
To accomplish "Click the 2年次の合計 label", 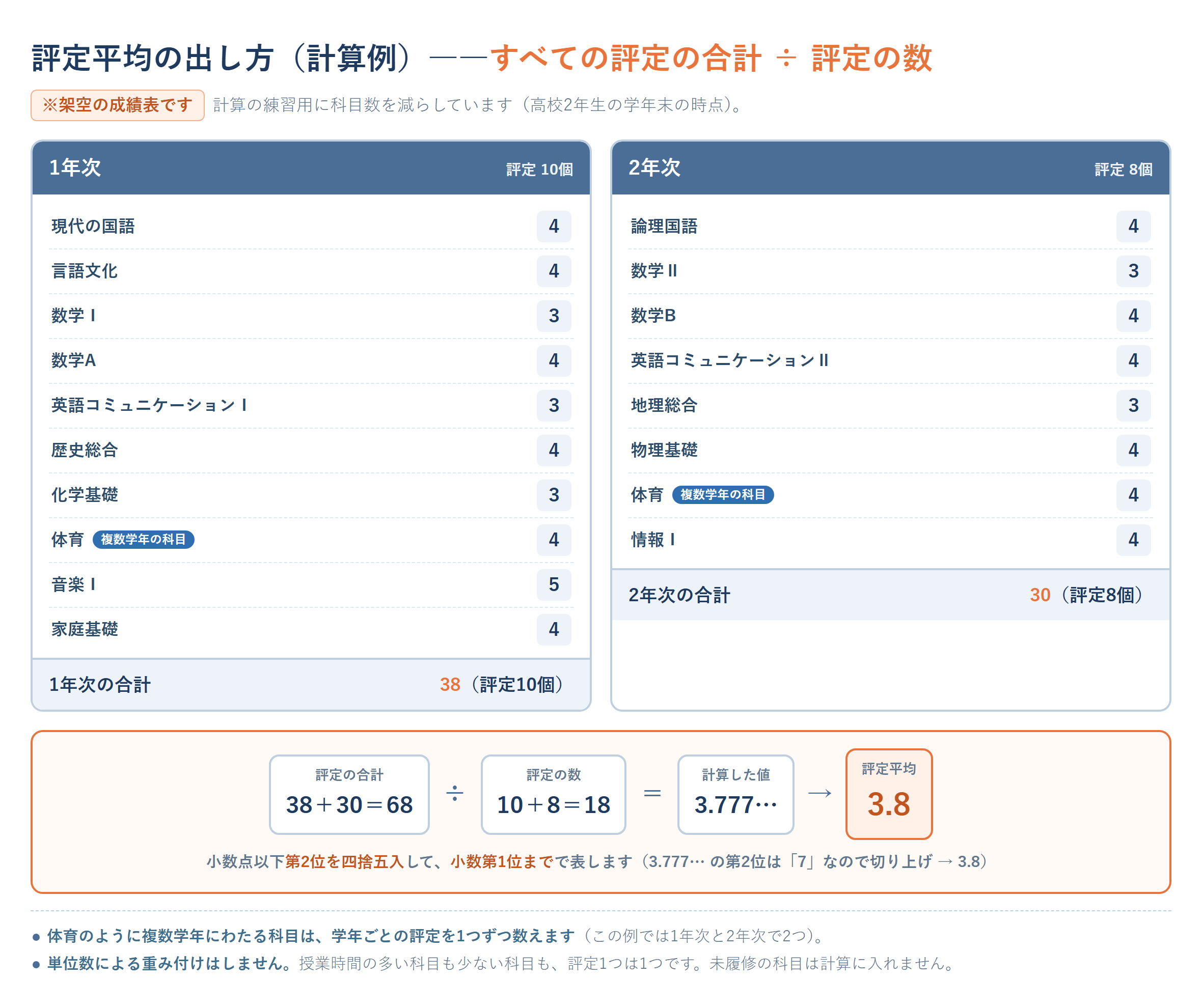I will click(679, 595).
